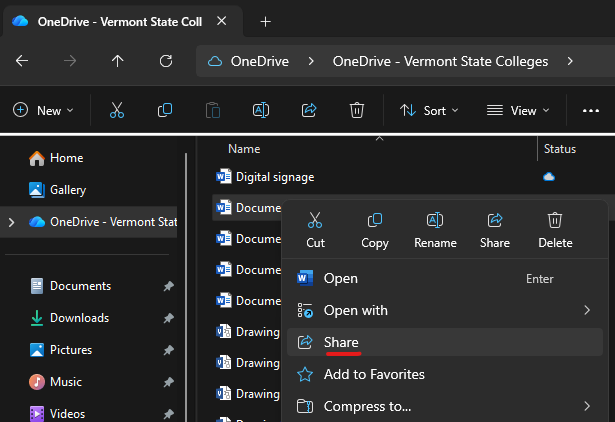
Task: Choose Rename in the context menu
Action: coord(435,230)
